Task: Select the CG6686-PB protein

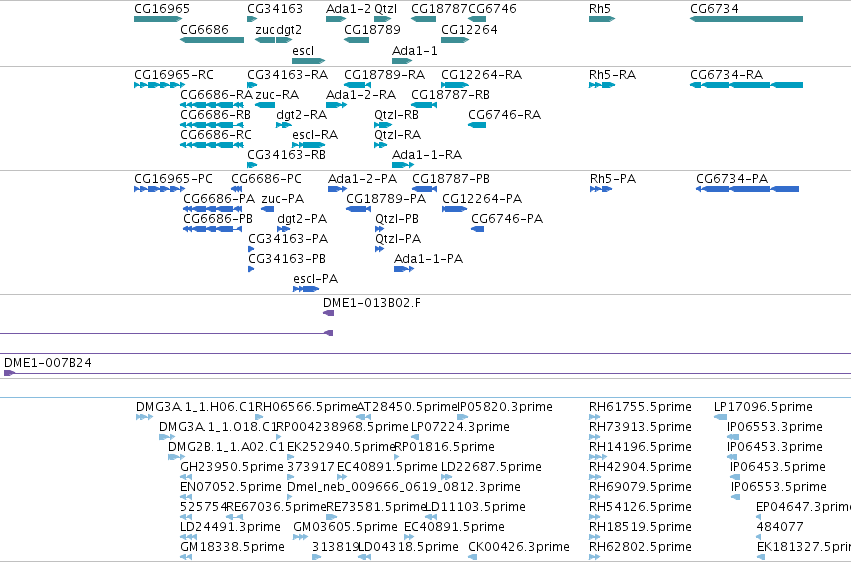Action: (212, 229)
